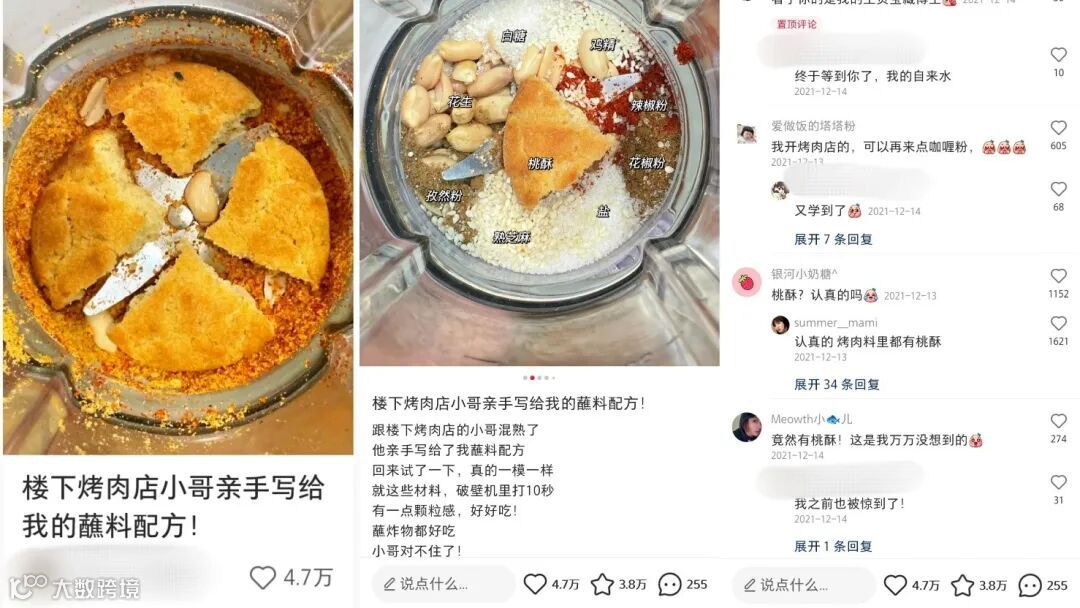Open comments via the middle speech bubble icon
This screenshot has width=1080, height=608.
669,585
